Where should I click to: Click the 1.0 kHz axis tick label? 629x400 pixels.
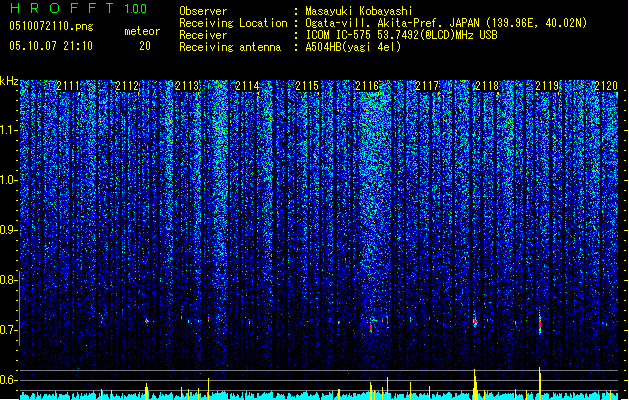[x=9, y=180]
